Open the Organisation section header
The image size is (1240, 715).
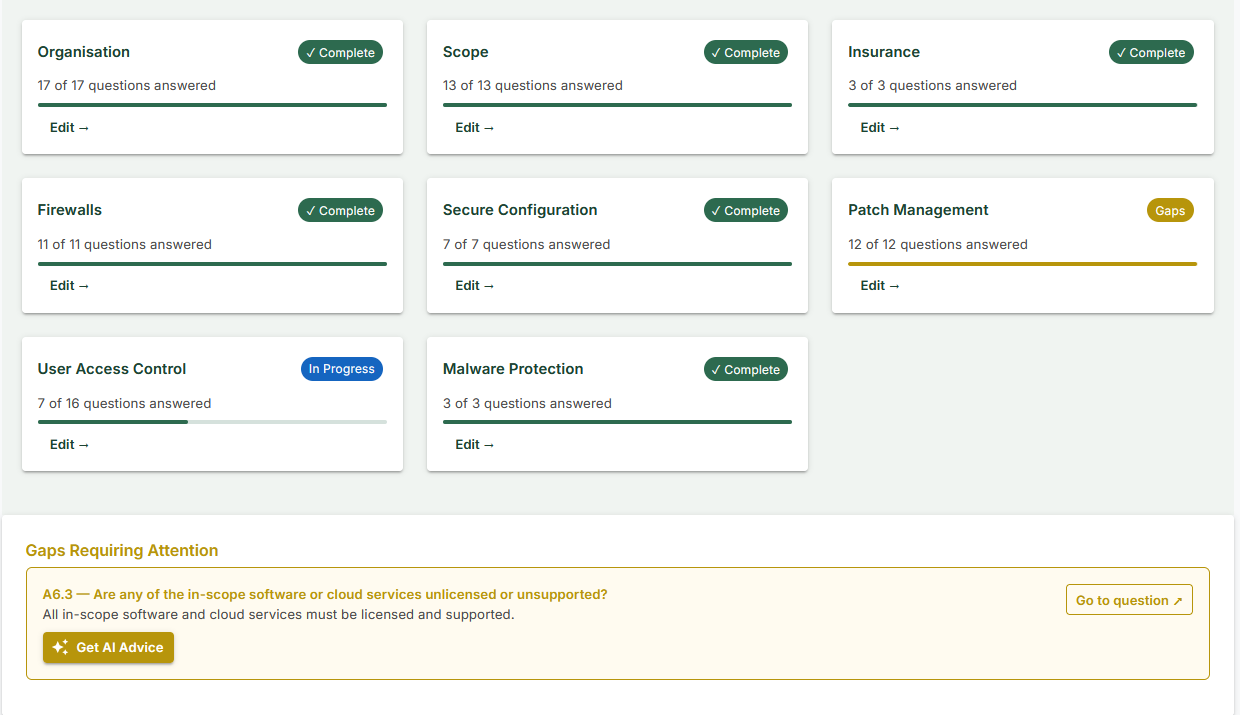tap(83, 52)
